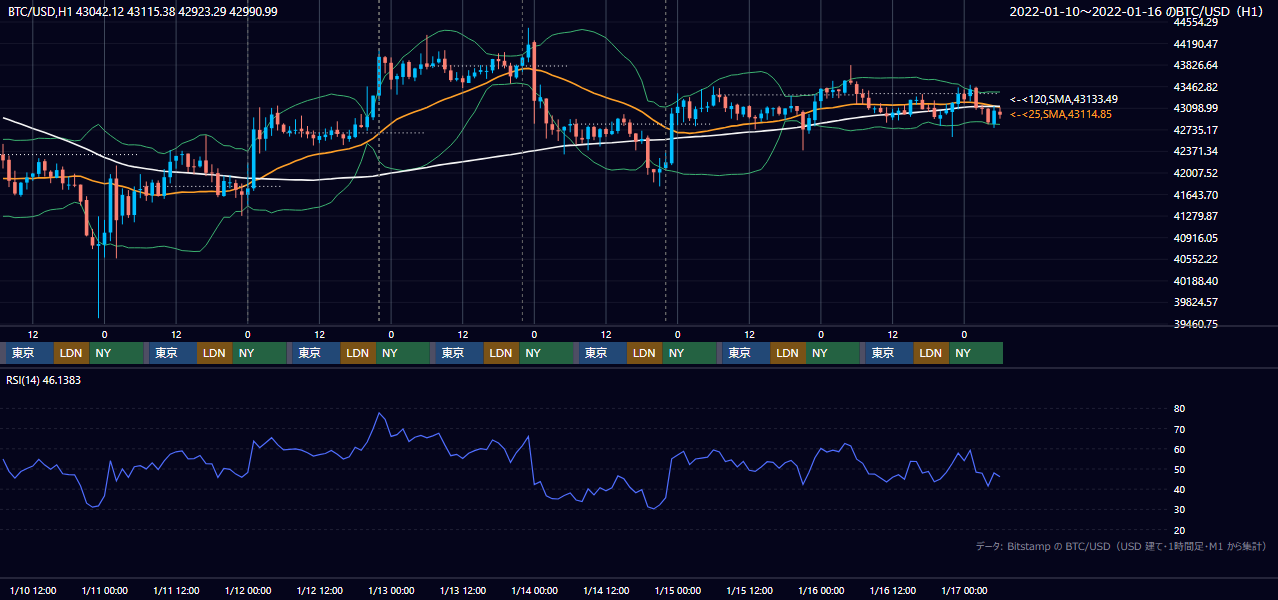Click the 1/14 12:00 date label
The width and height of the screenshot is (1278, 600).
[x=606, y=590]
